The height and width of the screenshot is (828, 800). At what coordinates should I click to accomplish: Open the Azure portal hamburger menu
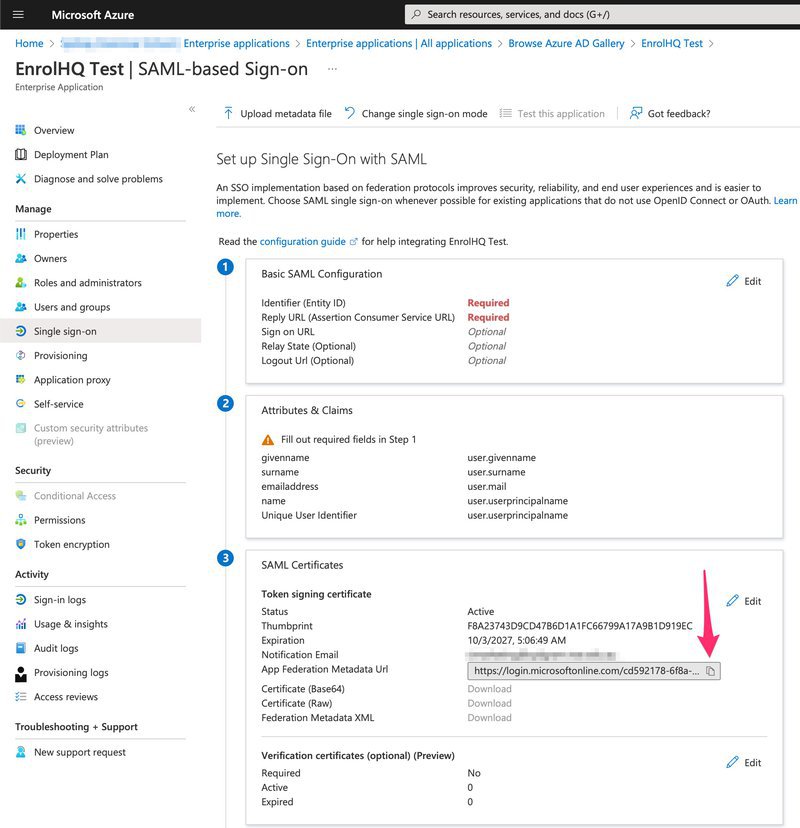tap(17, 14)
